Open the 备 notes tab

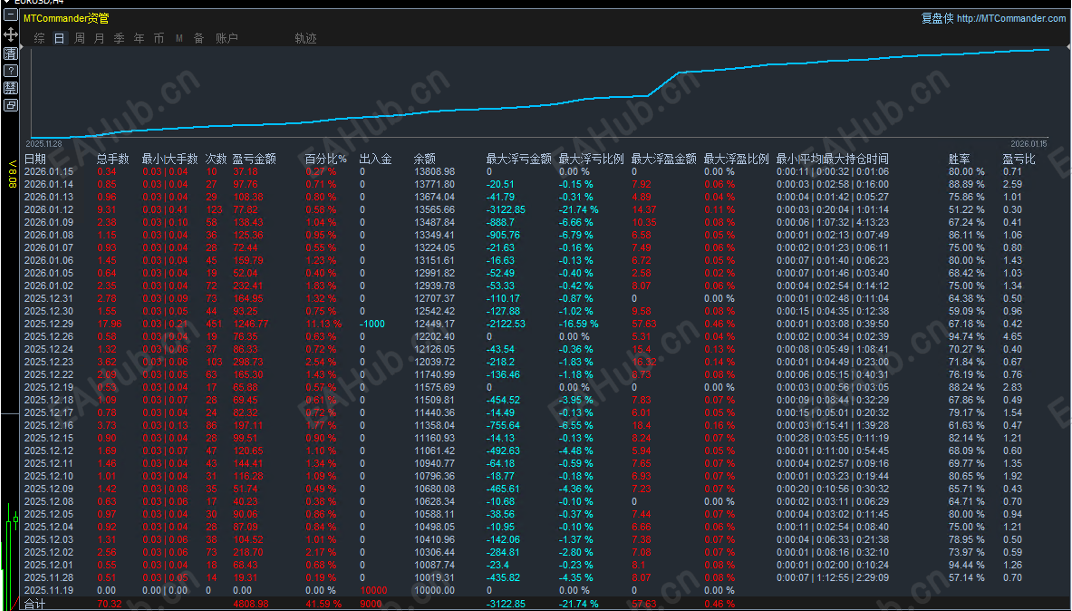[x=199, y=38]
